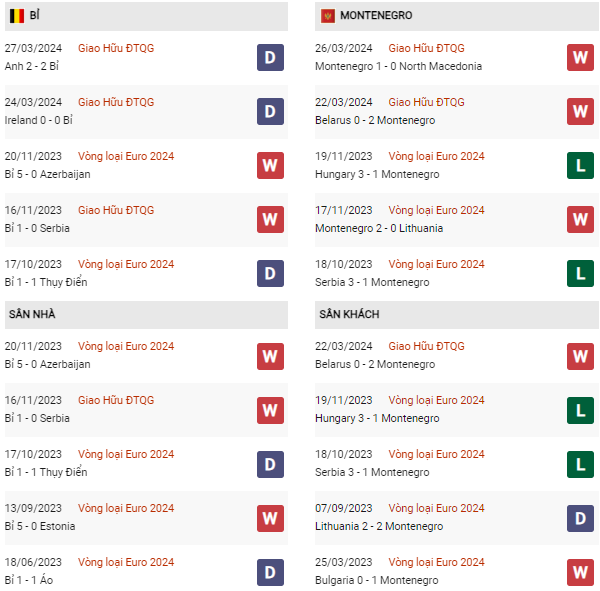Screen dimensions: 600x591
Task: Click the L badge for Hungary 3-1 Montenegro in top section
Action: [x=580, y=165]
